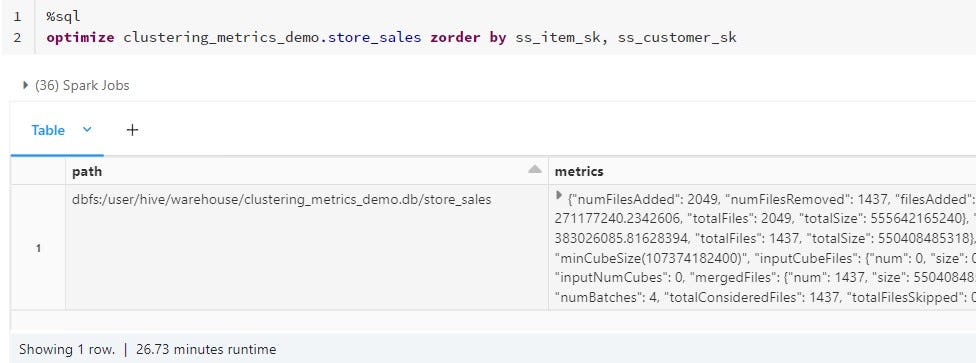Add a new visualization with plus icon

point(132,130)
